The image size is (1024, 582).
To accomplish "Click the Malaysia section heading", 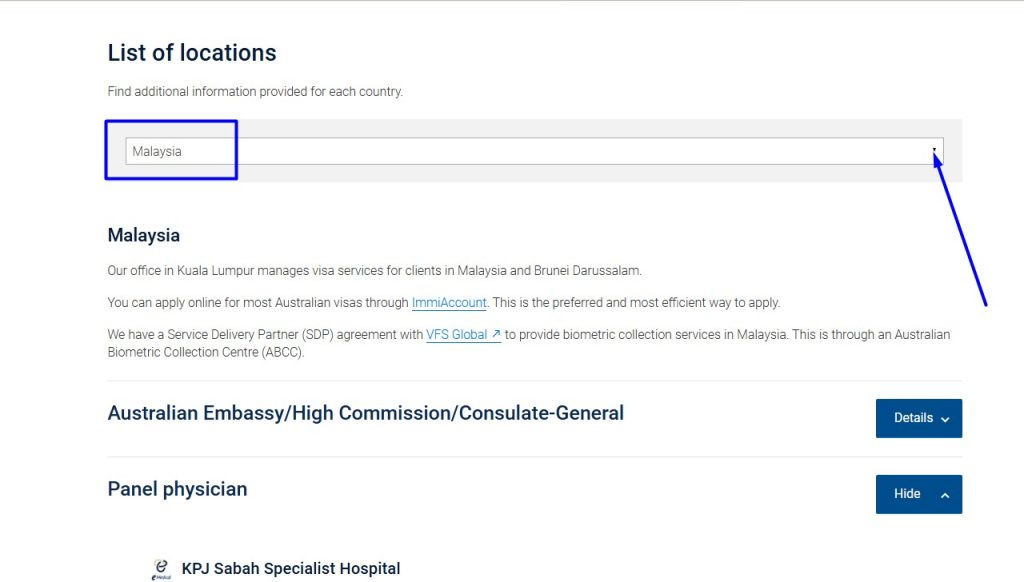I will (143, 235).
